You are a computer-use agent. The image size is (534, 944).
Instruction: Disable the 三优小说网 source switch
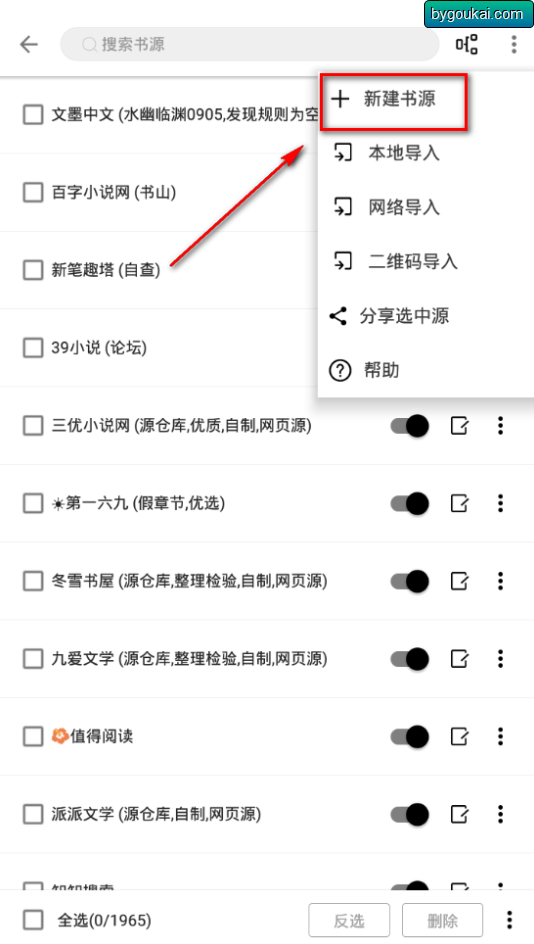(x=409, y=426)
